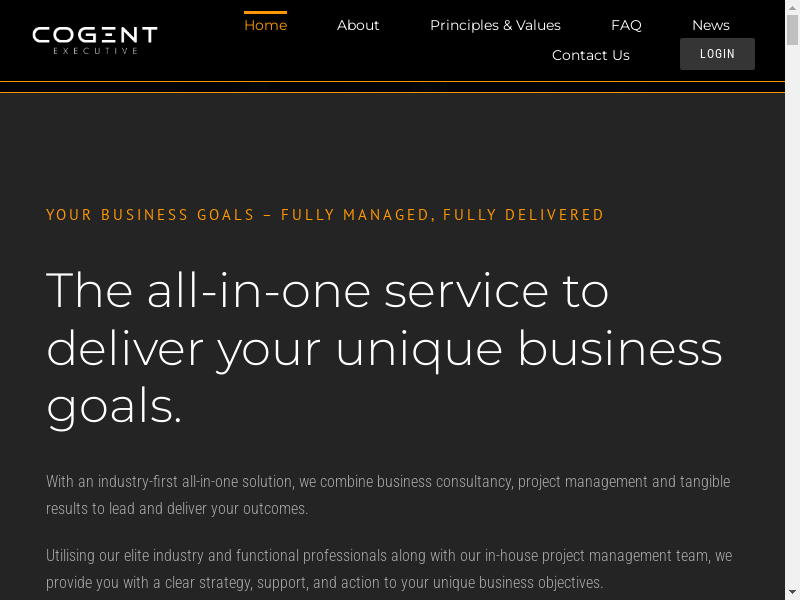The height and width of the screenshot is (600, 800).
Task: Click the 'industry-first all-in-one solution' paragraph
Action: (388, 495)
